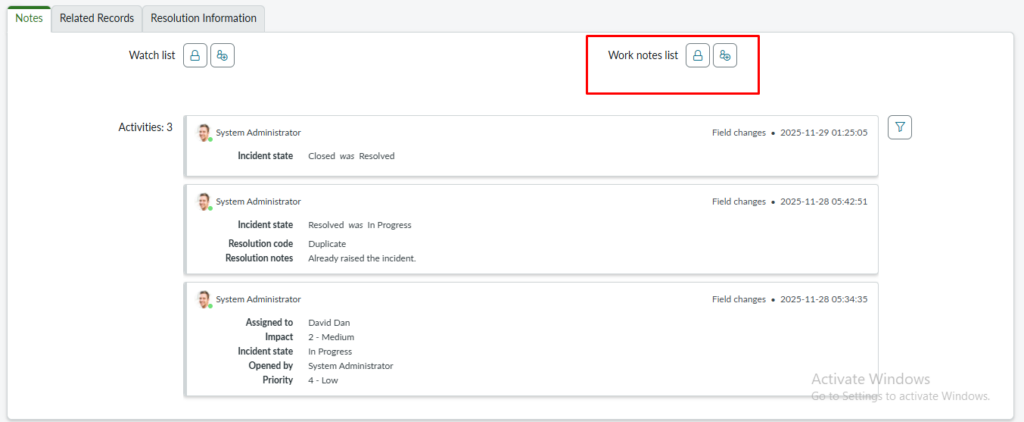
Task: Click avatar on the Resolution code Duplicate activity
Action: click(x=204, y=201)
